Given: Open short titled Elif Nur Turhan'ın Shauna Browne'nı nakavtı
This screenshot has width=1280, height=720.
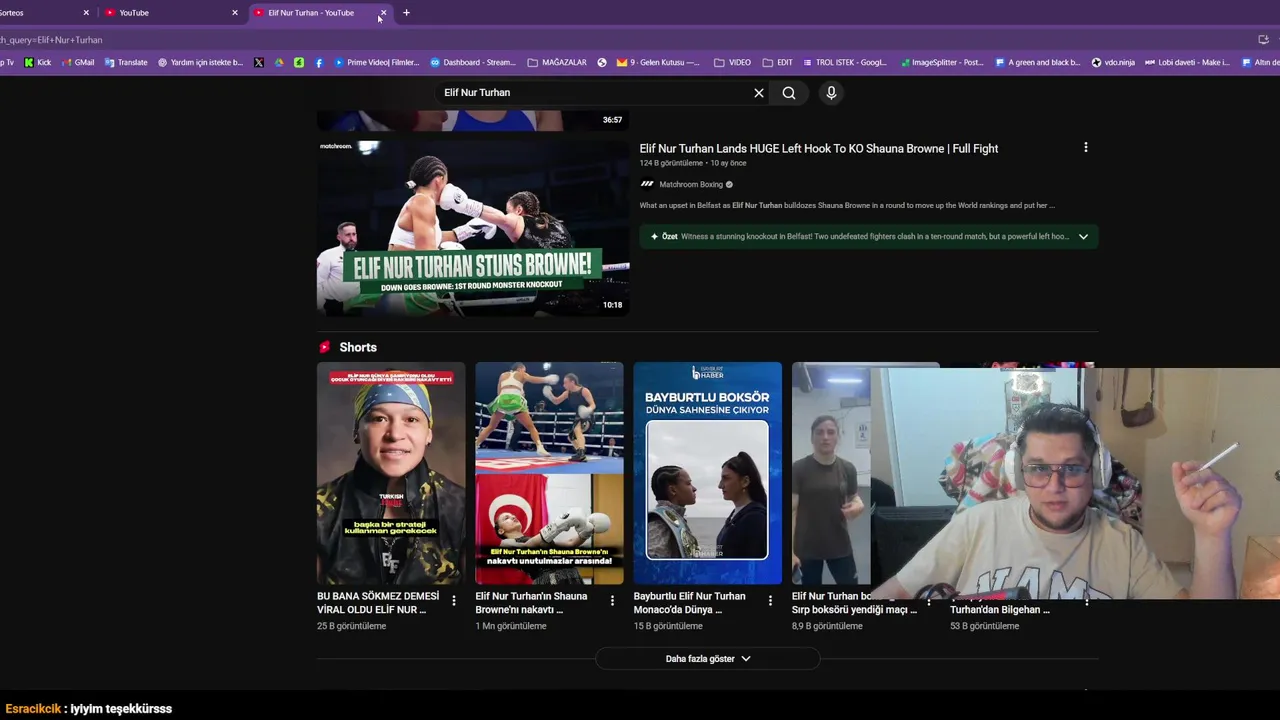Looking at the screenshot, I should (532, 602).
